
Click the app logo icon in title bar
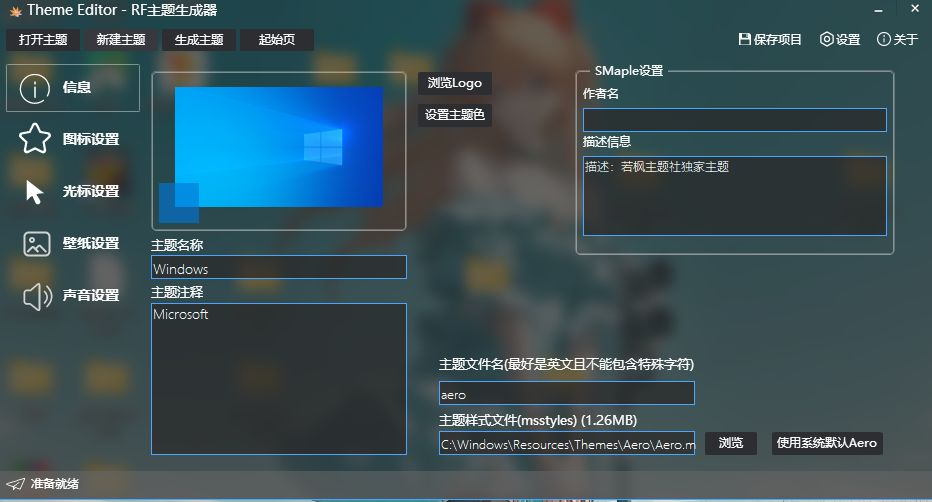[15, 11]
